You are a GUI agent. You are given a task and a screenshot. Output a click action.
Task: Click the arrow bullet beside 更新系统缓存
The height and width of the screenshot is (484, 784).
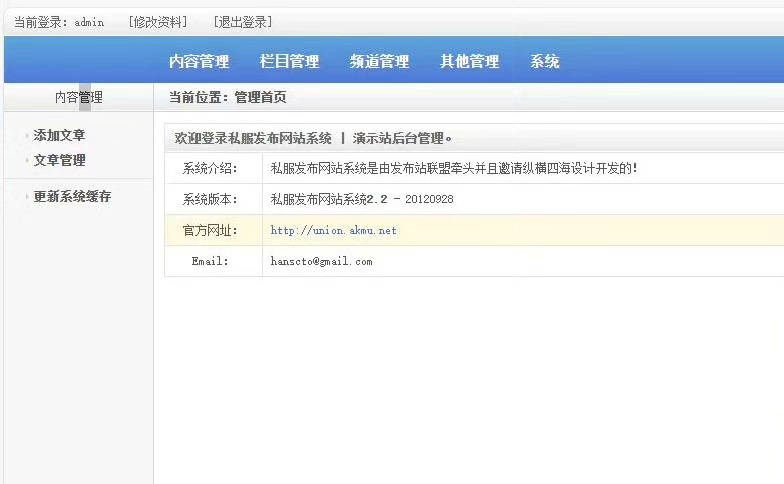click(26, 196)
